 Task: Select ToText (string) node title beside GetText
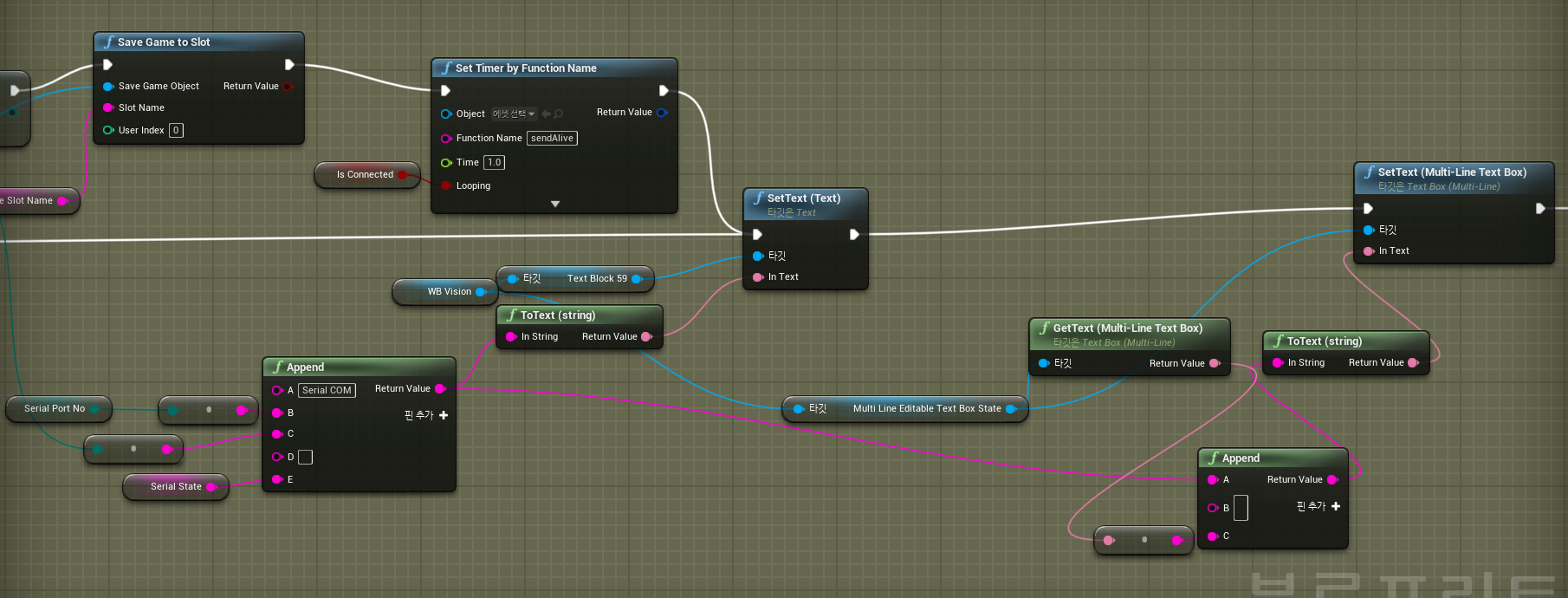(x=1325, y=341)
